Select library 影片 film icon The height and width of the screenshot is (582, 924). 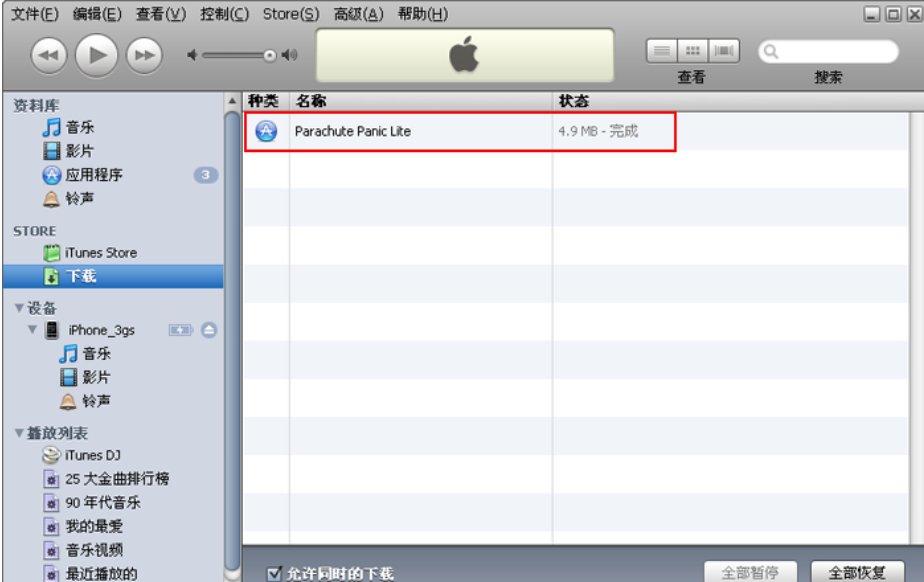pos(52,151)
